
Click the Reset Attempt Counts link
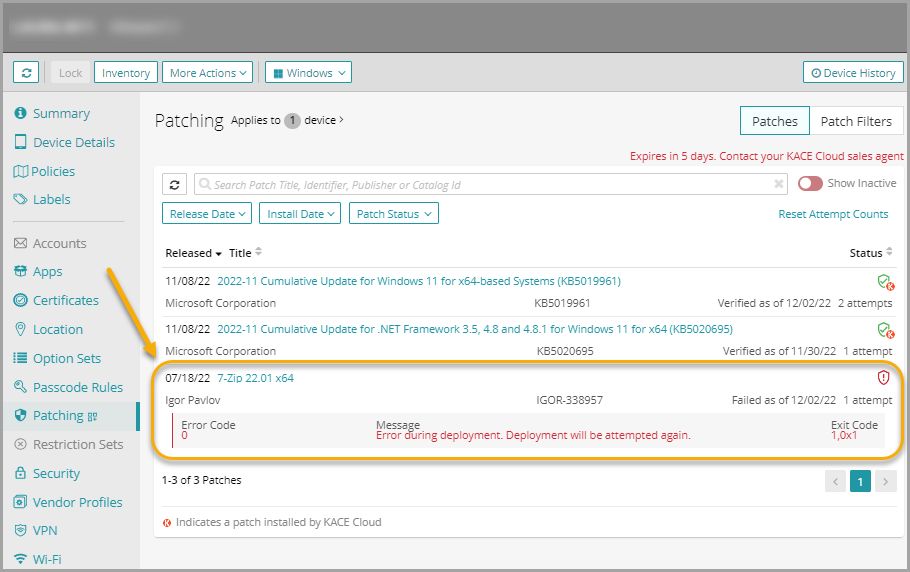833,214
